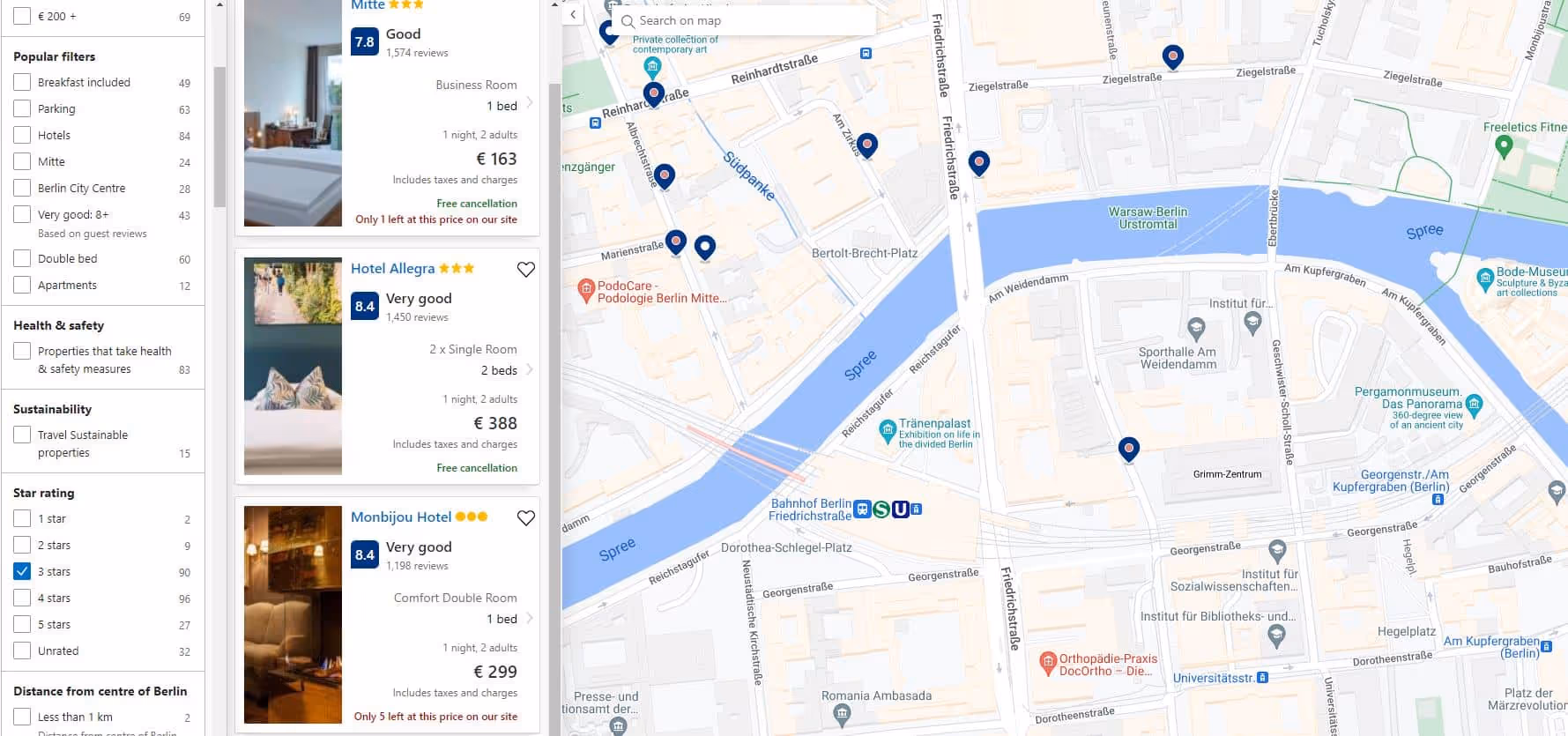
Task: Click Orthopädie-Praxis DocOrtho marker
Action: pyautogui.click(x=1048, y=663)
